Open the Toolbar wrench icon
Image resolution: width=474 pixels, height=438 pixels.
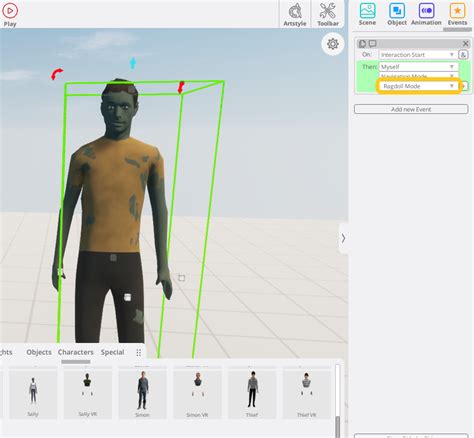pyautogui.click(x=328, y=14)
